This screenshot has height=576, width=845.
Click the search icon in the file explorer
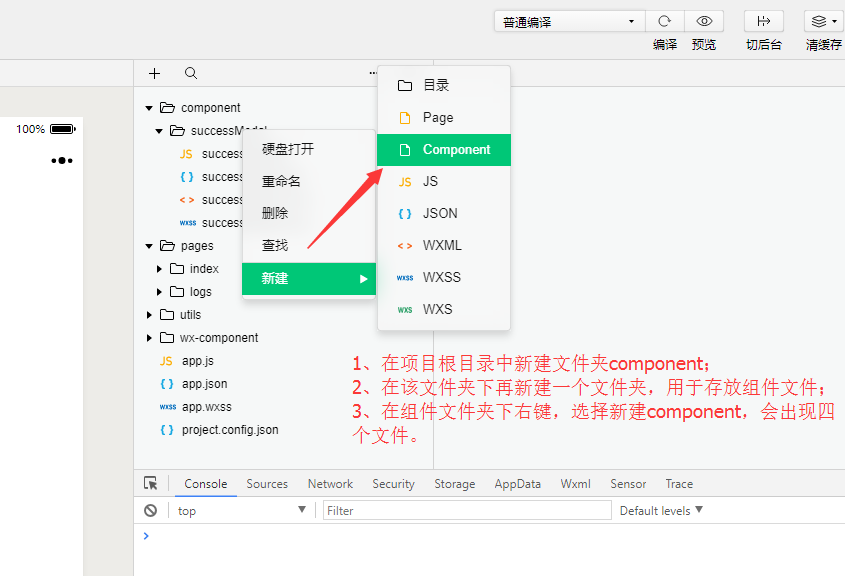point(192,73)
